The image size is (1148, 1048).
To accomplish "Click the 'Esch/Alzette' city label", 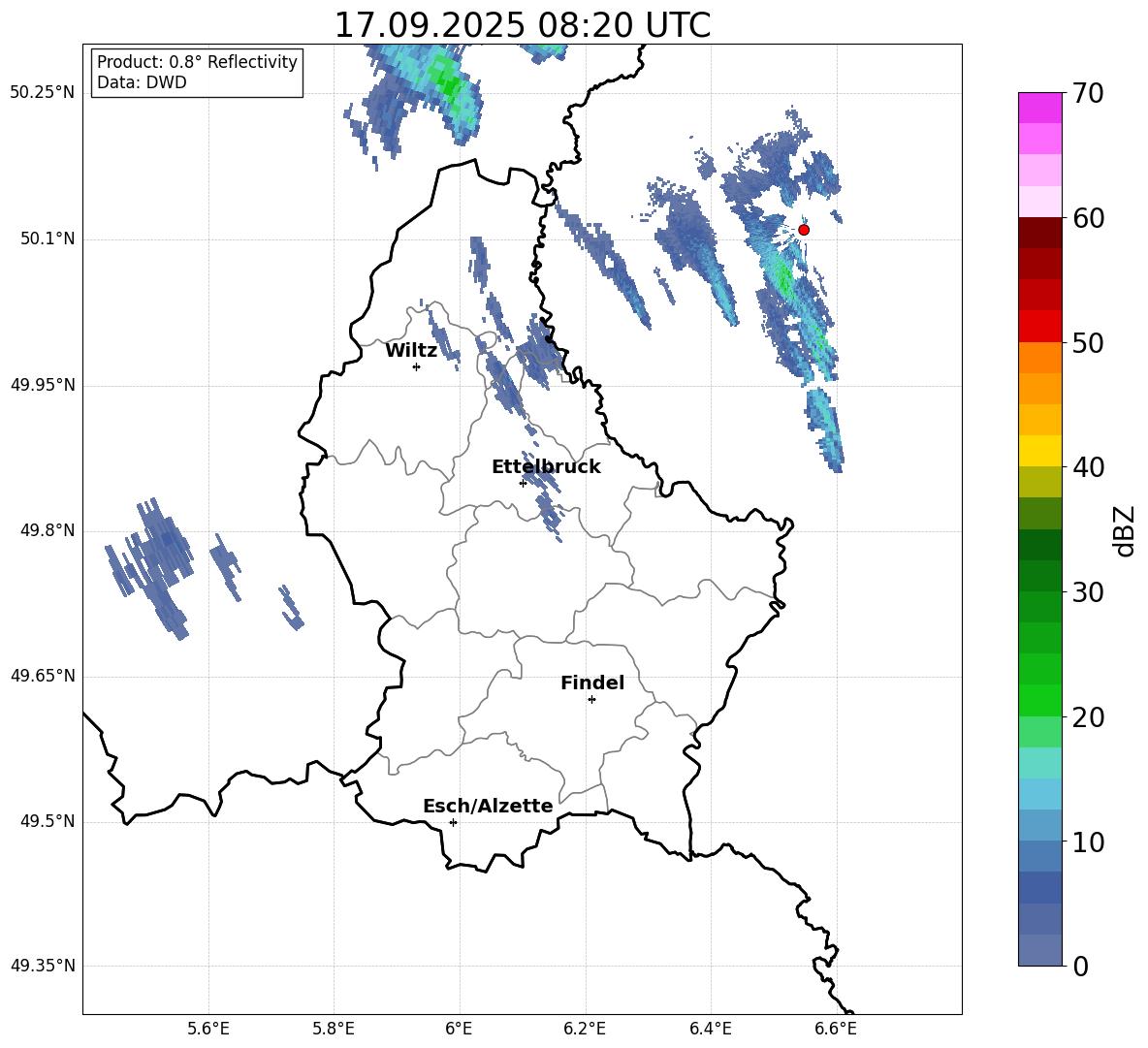I will (x=488, y=806).
